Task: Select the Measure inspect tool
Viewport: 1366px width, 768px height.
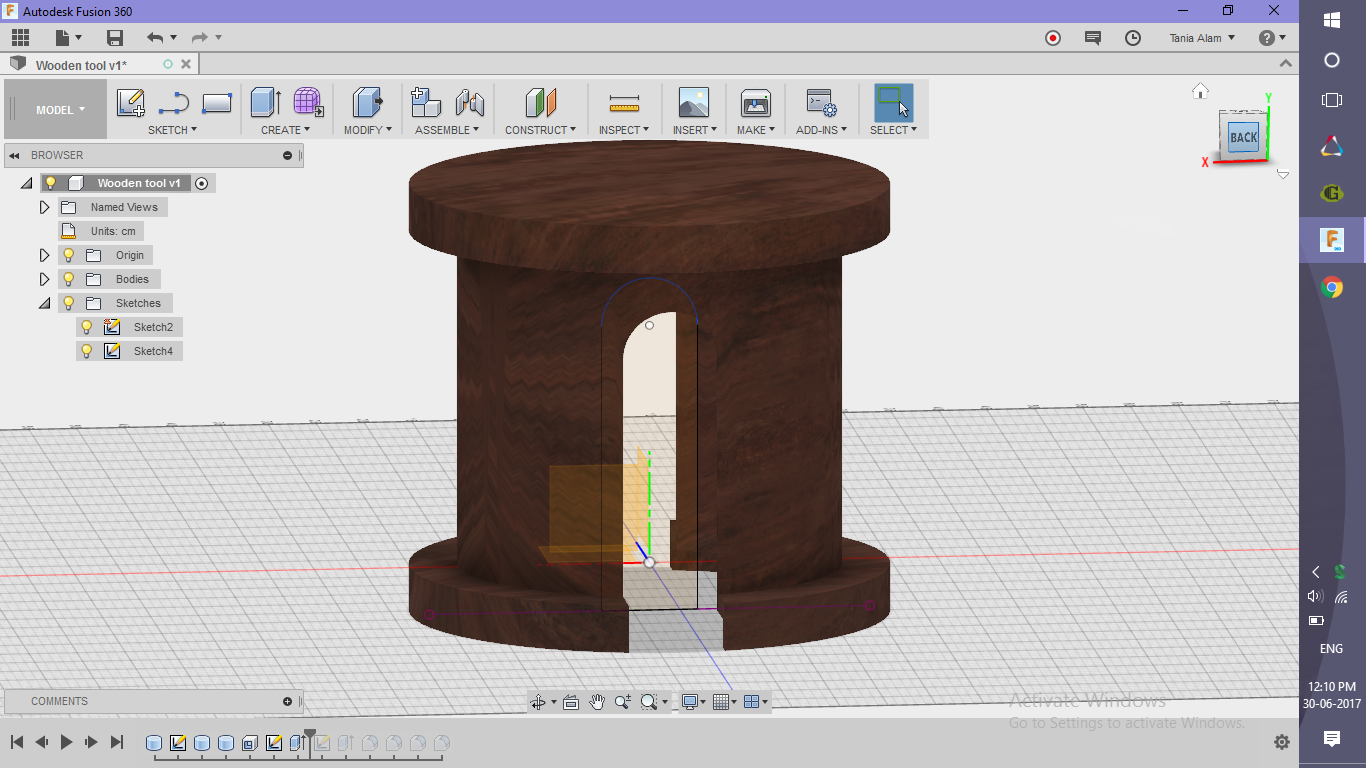Action: [x=624, y=103]
